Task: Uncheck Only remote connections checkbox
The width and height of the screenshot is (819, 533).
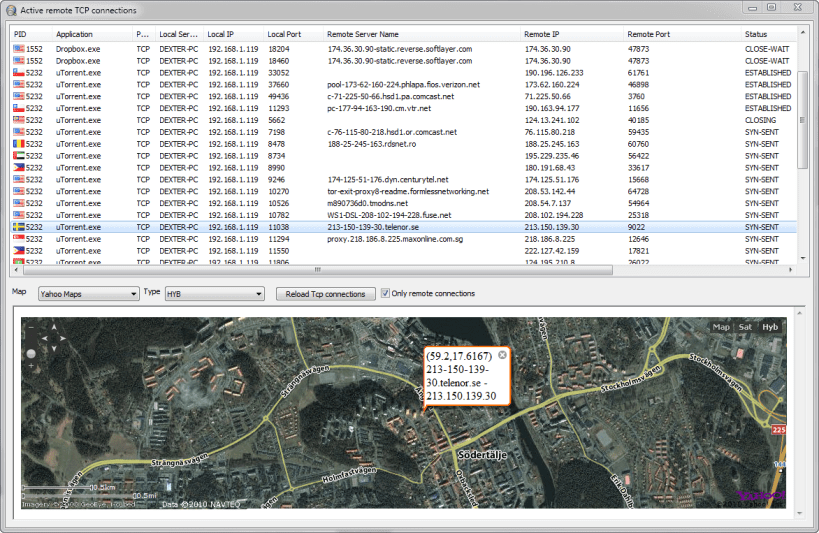Action: click(x=386, y=294)
